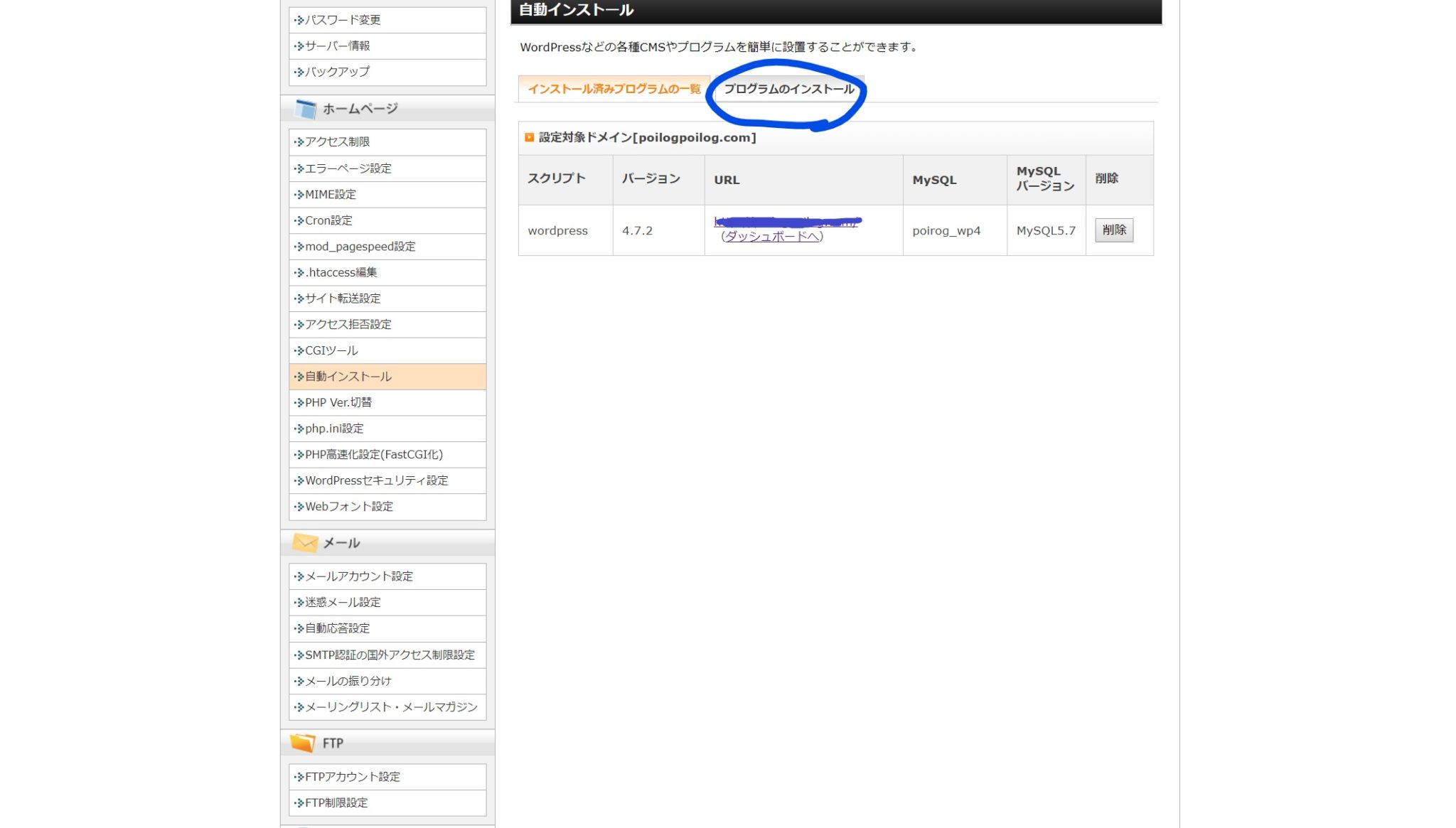The image size is (1456, 828).
Task: Select インストール済みプログラムの一覧 tab
Action: coord(614,89)
